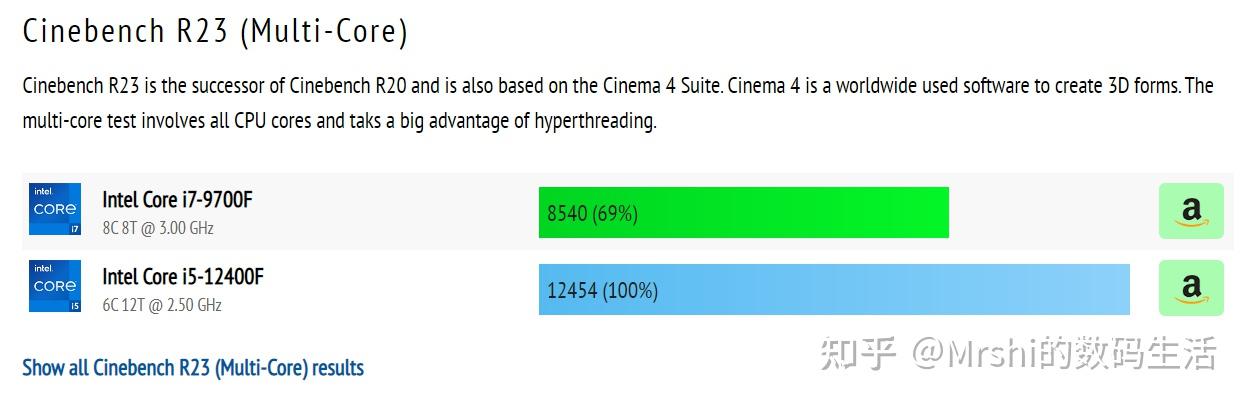1248x403 pixels.
Task: Open the Intel Core i5-12400F name link
Action: (183, 277)
